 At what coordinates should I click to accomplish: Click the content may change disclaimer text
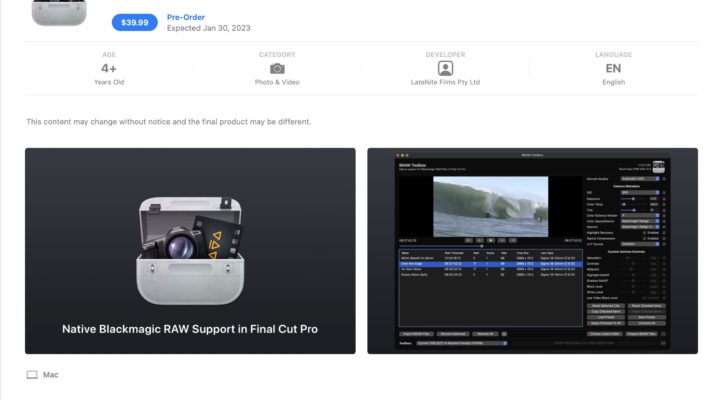coord(169,122)
